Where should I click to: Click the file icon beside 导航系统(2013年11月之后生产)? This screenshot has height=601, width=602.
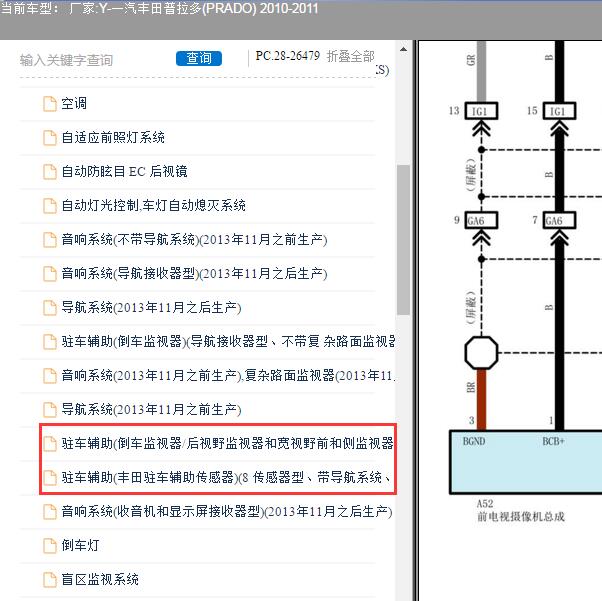[50, 308]
